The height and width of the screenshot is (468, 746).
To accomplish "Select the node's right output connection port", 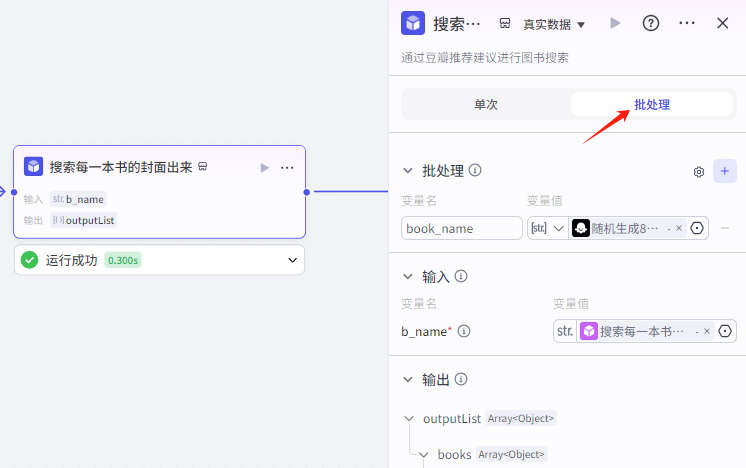I will [306, 192].
